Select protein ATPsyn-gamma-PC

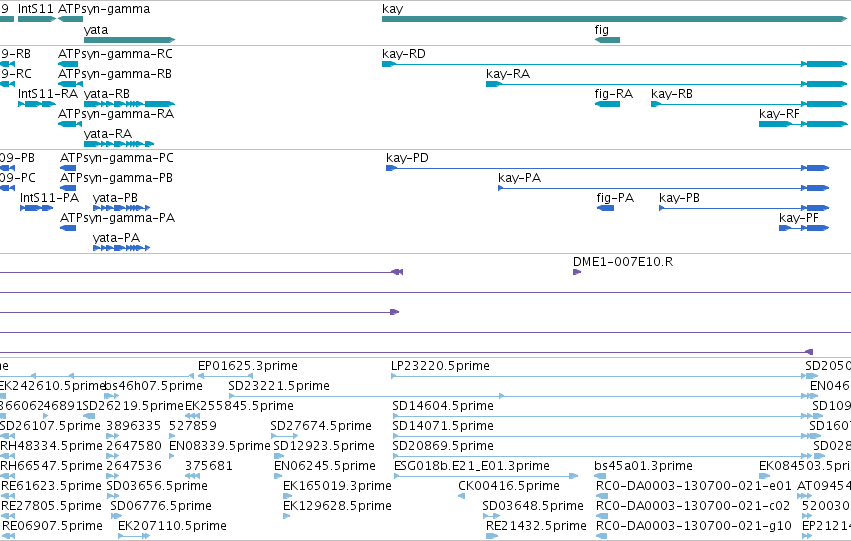point(68,168)
